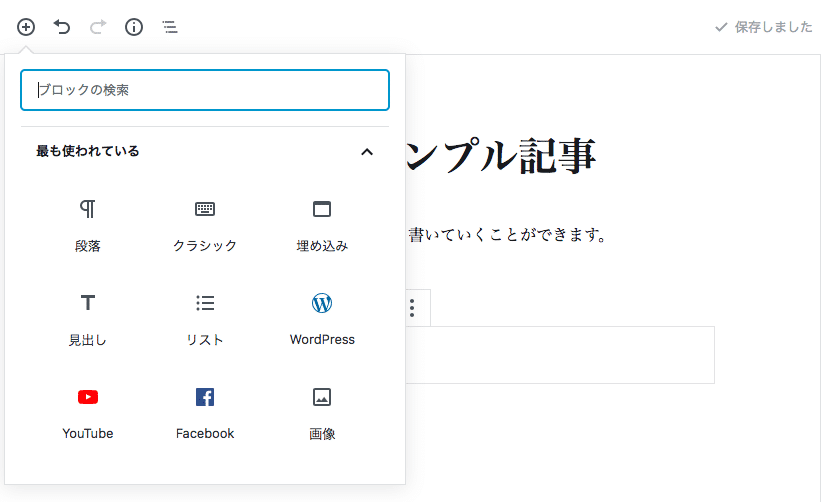
Task: Insert the クラシック classic block
Action: click(205, 226)
